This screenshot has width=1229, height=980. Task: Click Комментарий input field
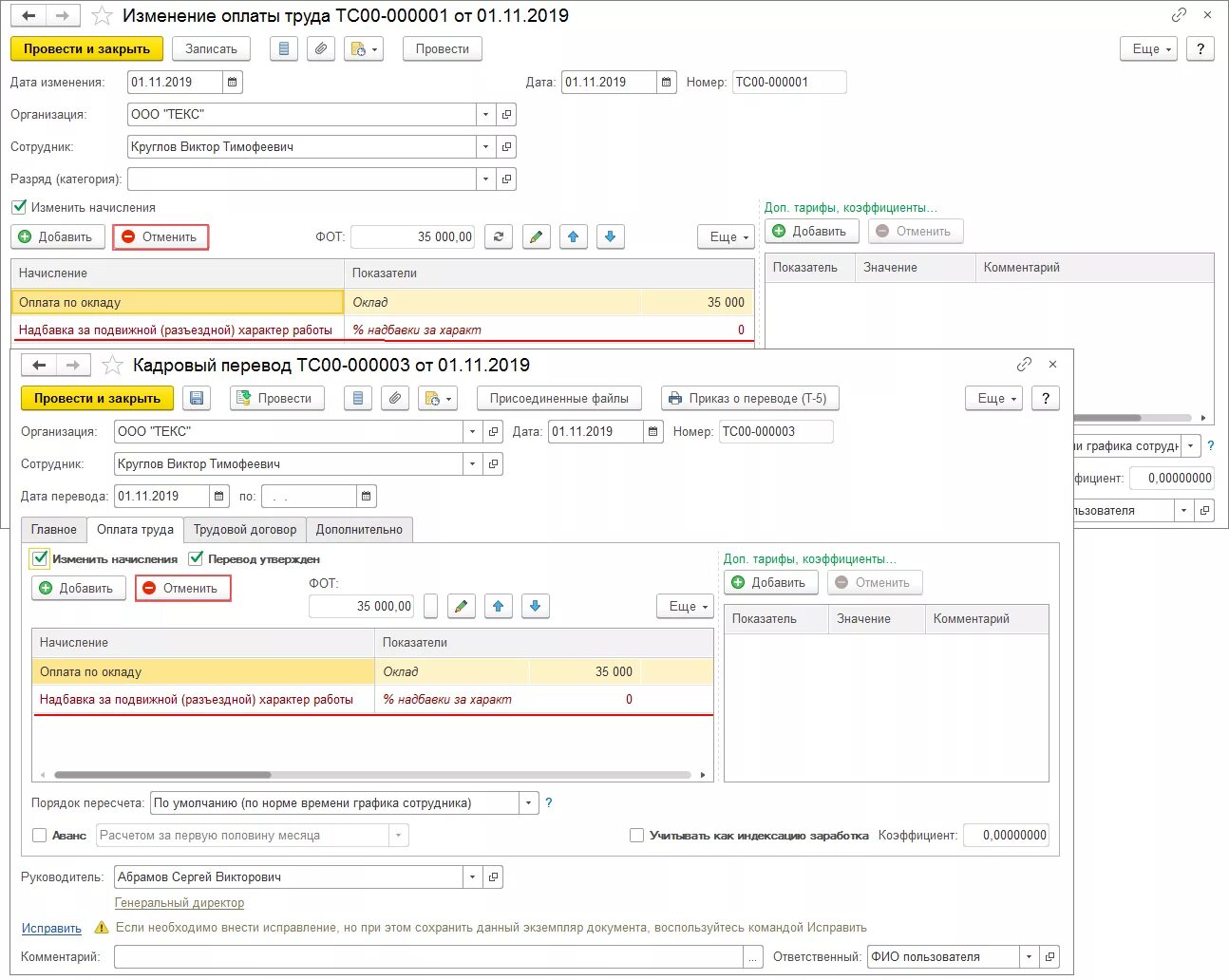[x=428, y=957]
